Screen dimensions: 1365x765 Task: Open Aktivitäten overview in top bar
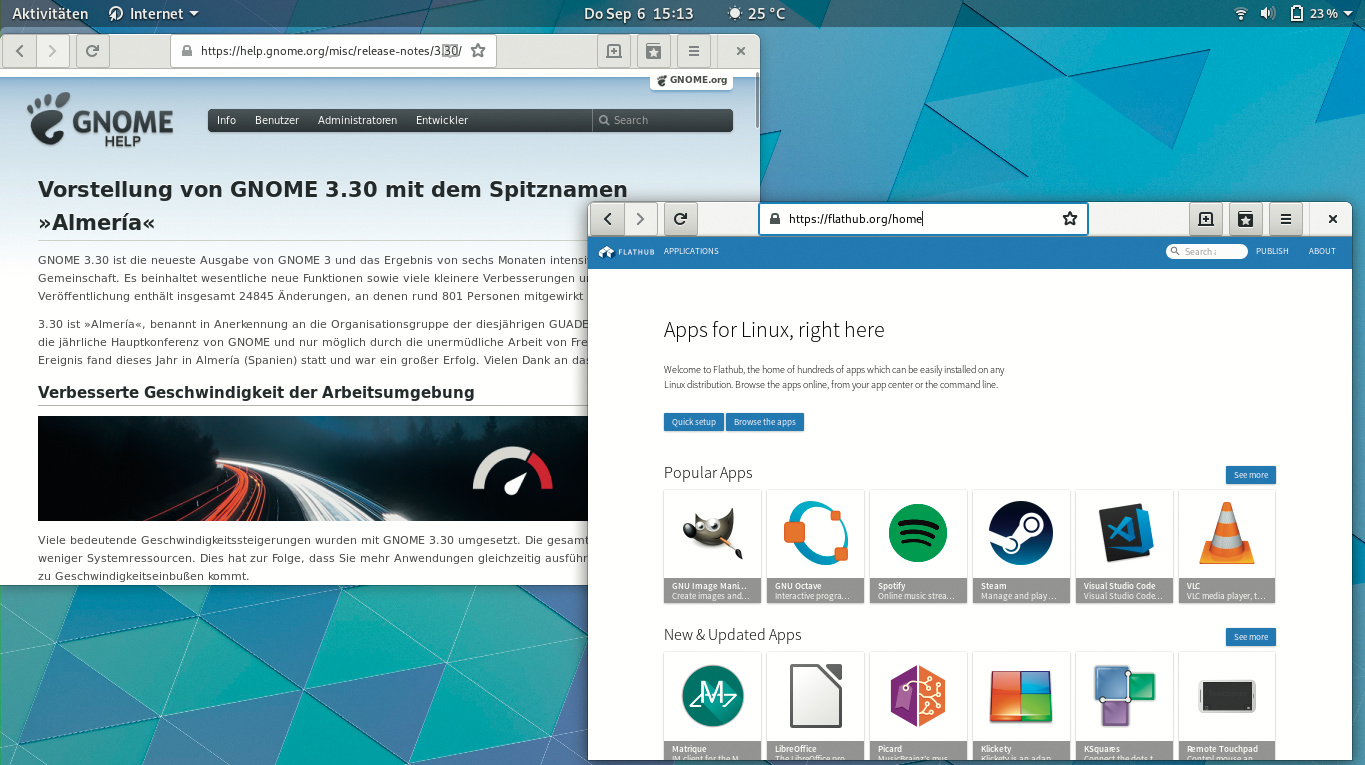(x=50, y=14)
